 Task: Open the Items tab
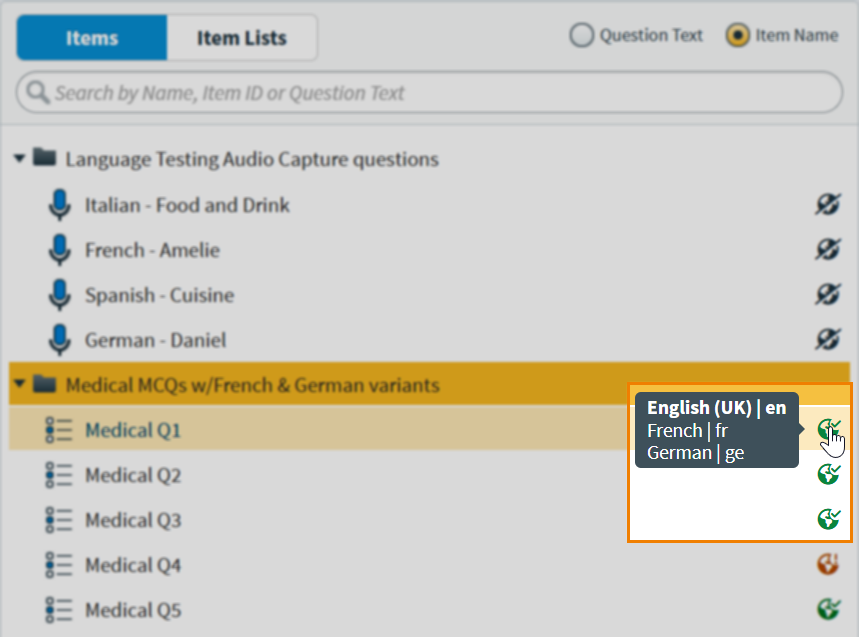[92, 38]
